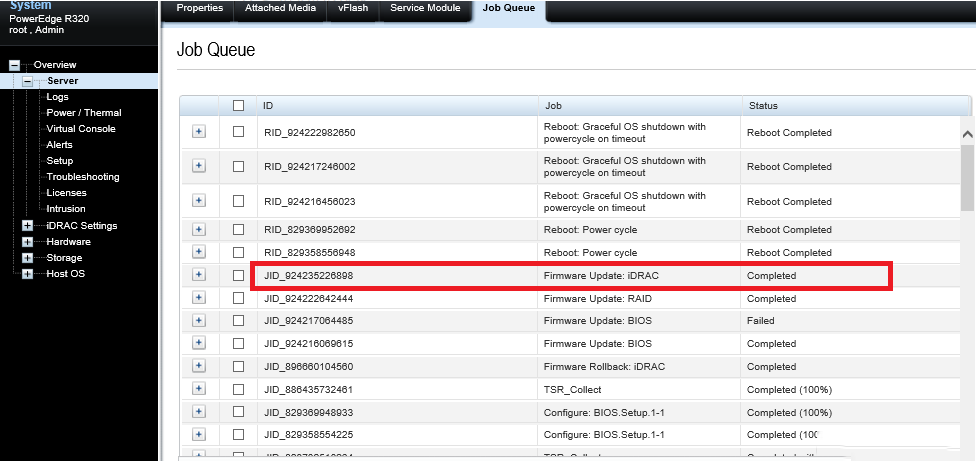The height and width of the screenshot is (461, 976).
Task: Check the box for failed job JID_924217064485
Action: pyautogui.click(x=238, y=321)
